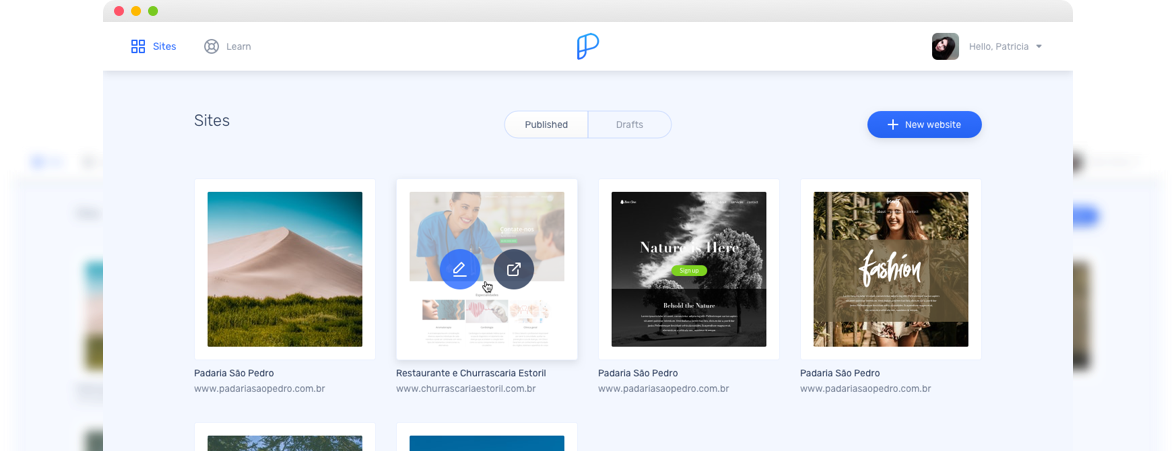Open www.churrascariaestoril.com.br link
The height and width of the screenshot is (451, 1175).
(465, 389)
